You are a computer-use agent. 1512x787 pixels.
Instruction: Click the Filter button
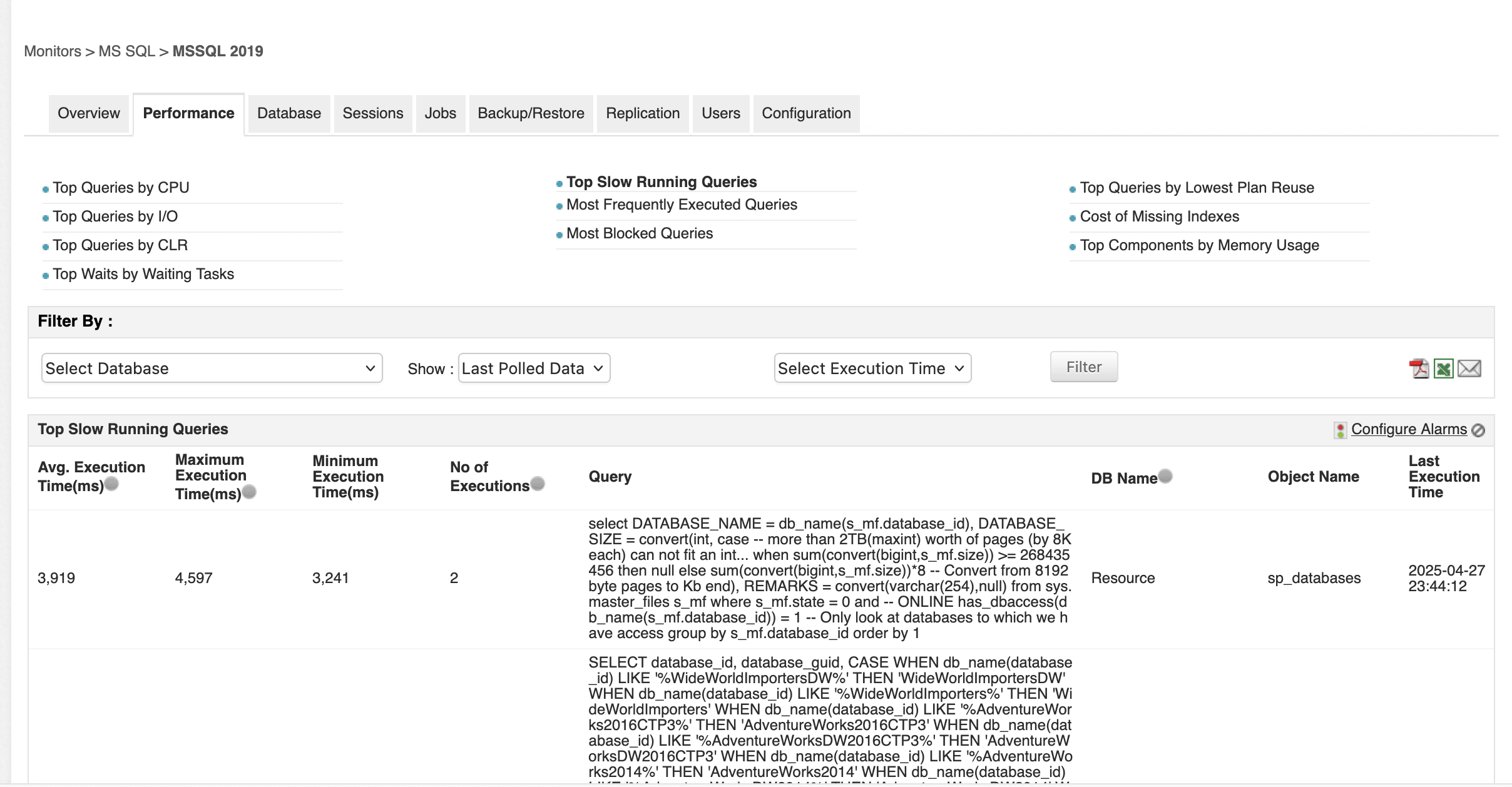1083,367
